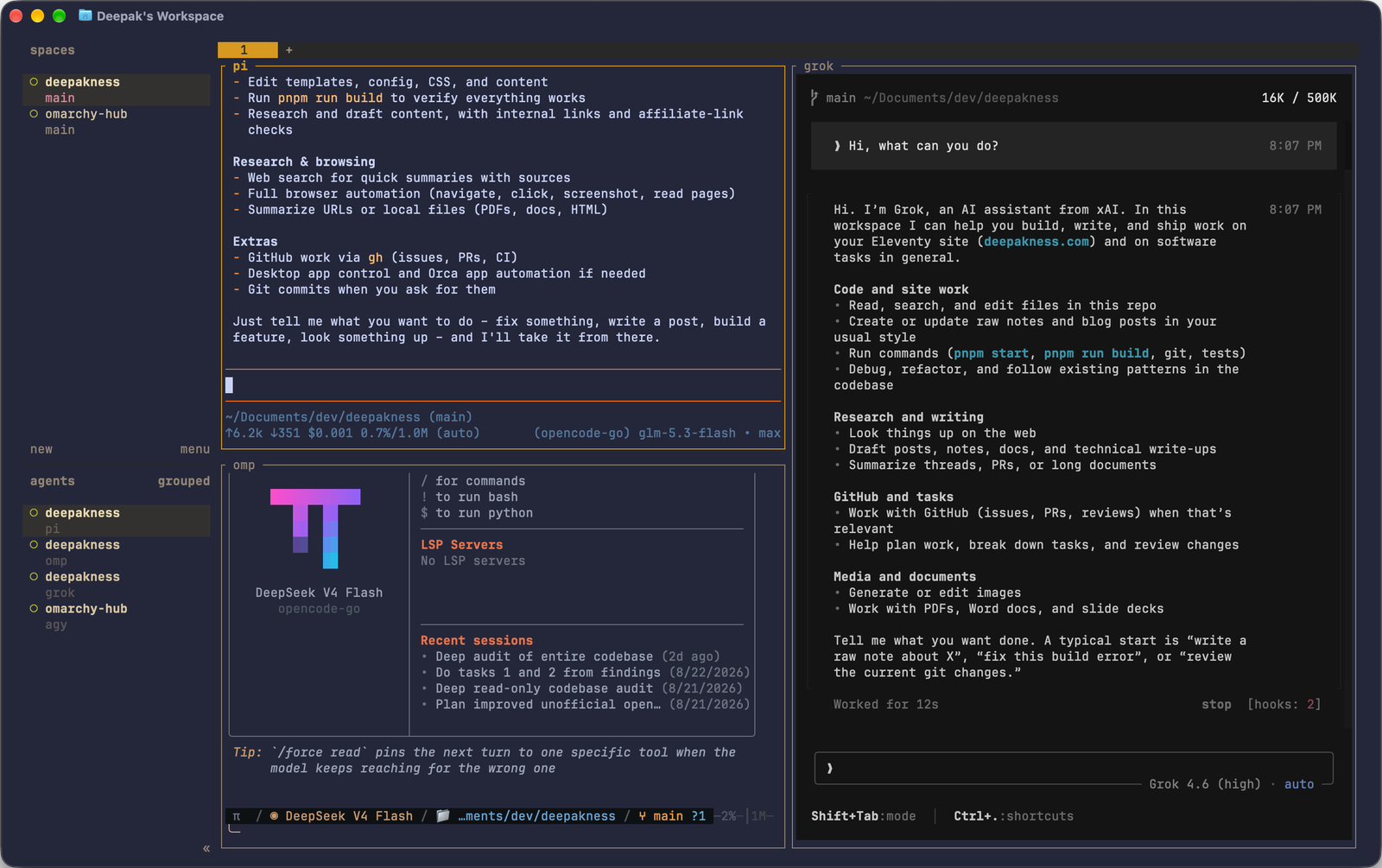Toggle the auto mode in grok prompt

point(1299,784)
